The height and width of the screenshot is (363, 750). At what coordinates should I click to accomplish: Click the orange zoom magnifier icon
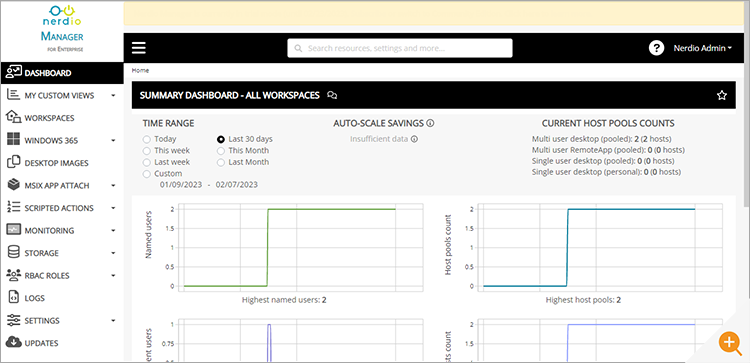coord(729,342)
